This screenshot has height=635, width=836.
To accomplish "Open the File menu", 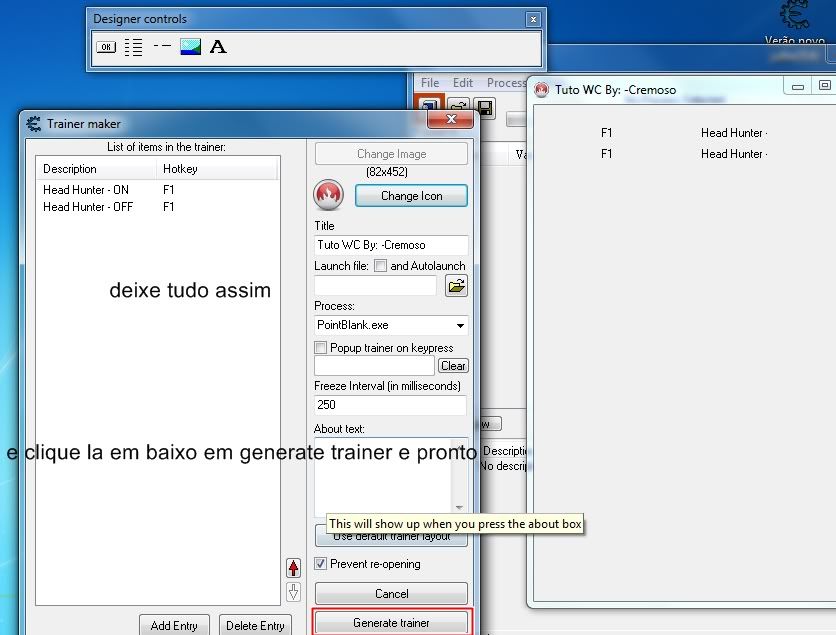I will [x=430, y=83].
